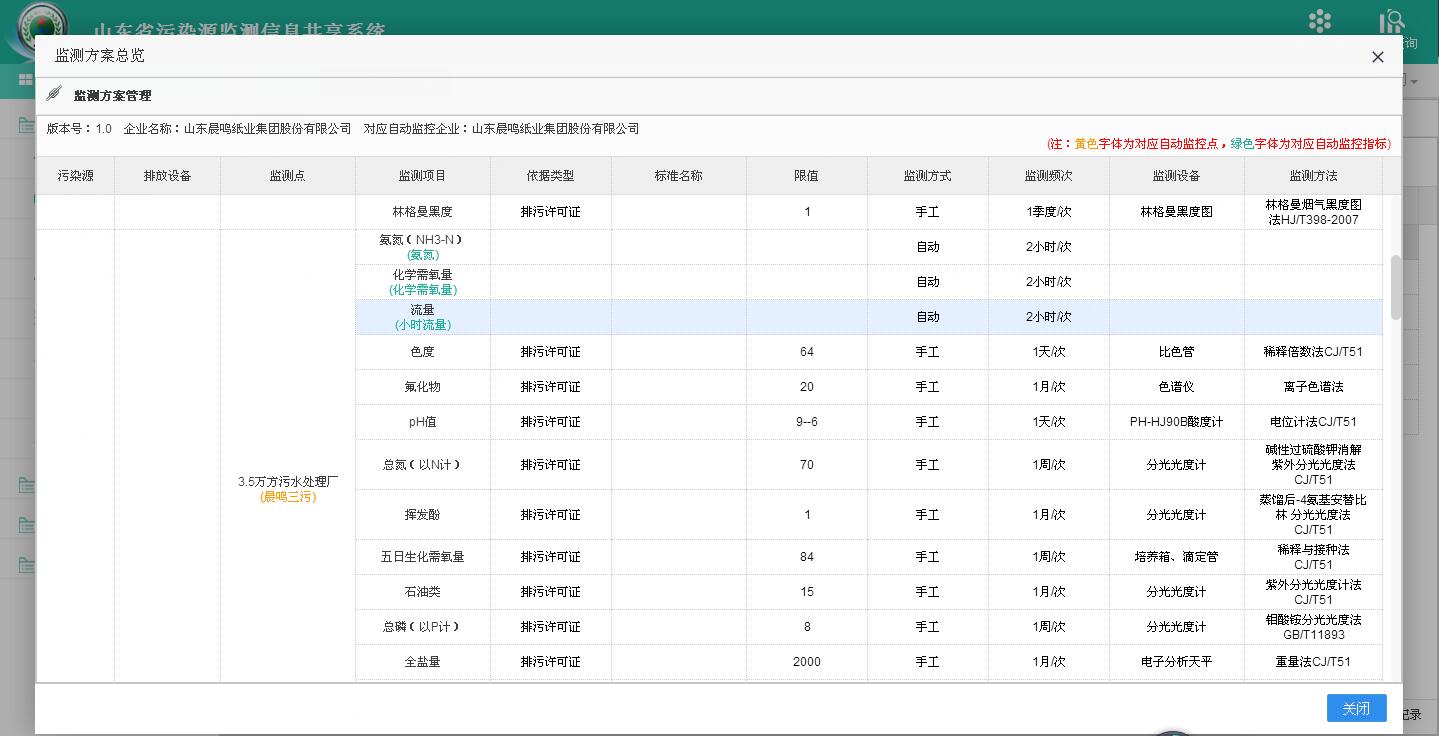Open the green 氨氮 monitoring indicator link
Viewport: 1439px width, 736px height.
coord(421,254)
